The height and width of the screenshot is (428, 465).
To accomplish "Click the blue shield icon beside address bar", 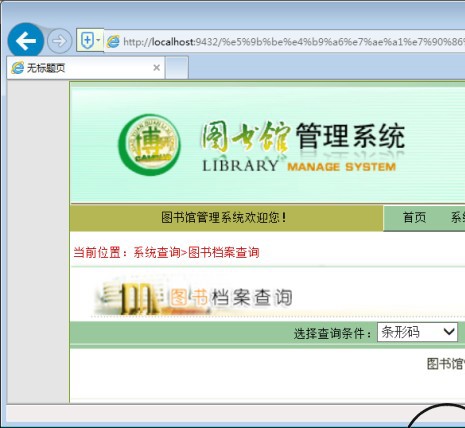I will click(87, 41).
